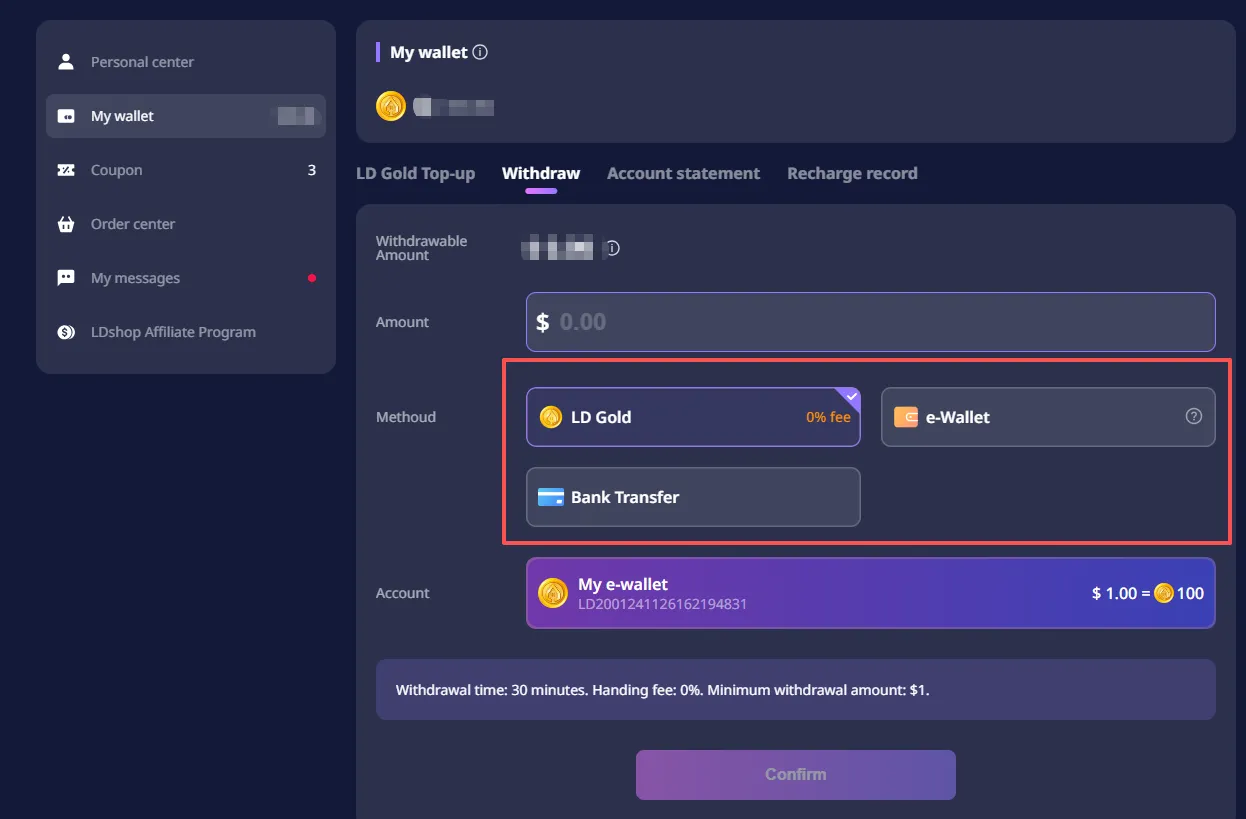Click the LDshop Affiliate Program dollar icon
This screenshot has height=819, width=1246.
click(x=66, y=332)
